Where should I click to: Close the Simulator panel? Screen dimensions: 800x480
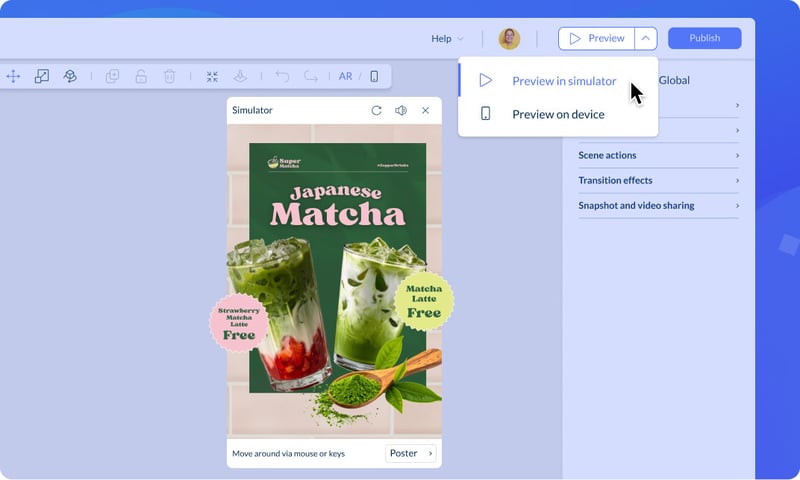click(426, 111)
